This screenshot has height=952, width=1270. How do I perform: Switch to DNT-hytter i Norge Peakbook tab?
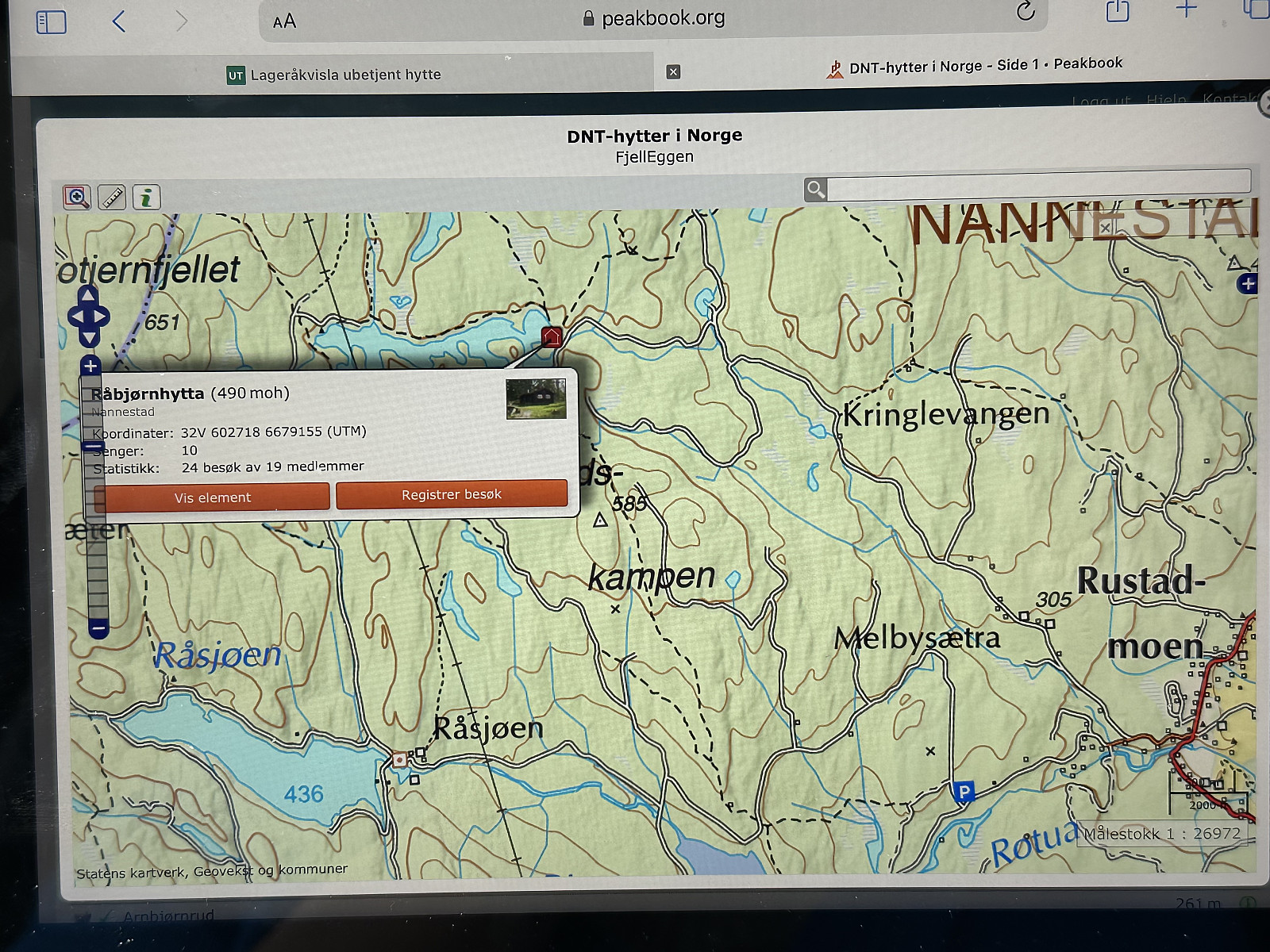tap(976, 66)
